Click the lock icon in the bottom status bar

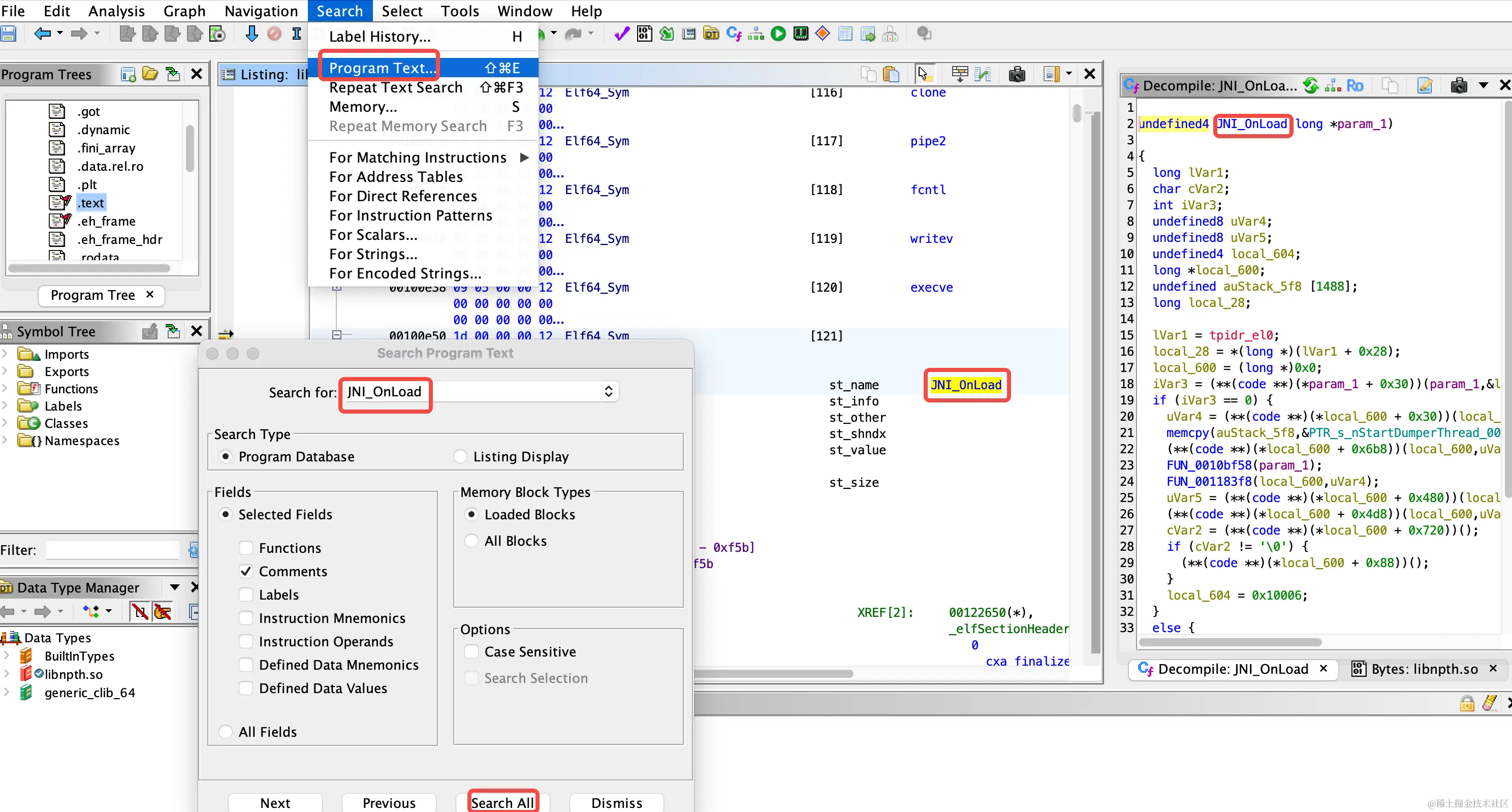click(1467, 703)
